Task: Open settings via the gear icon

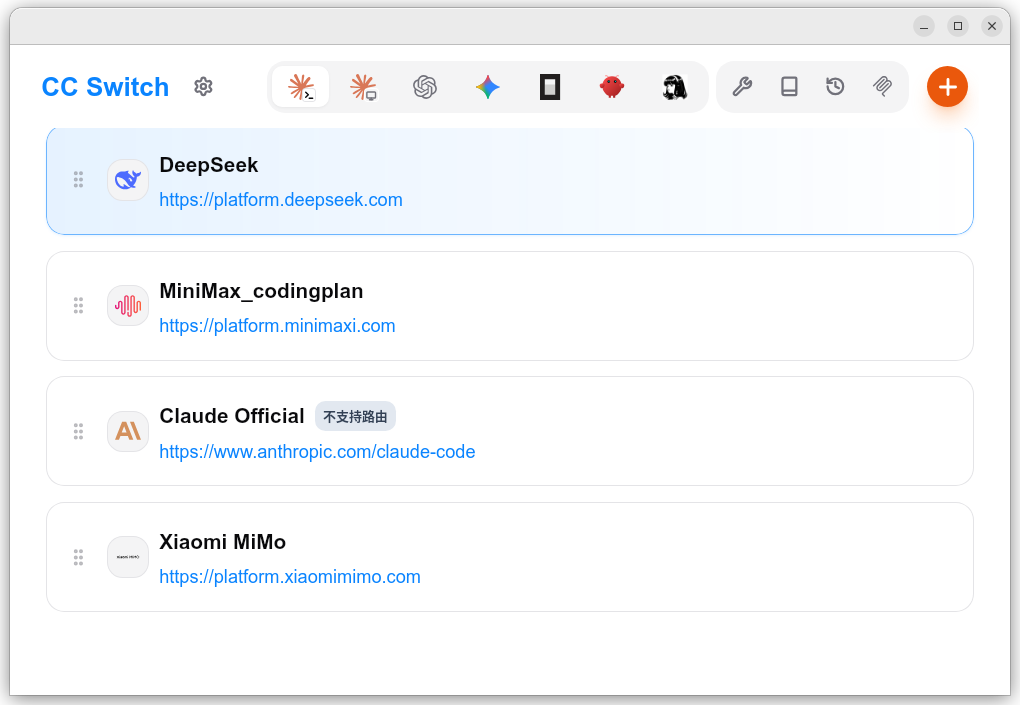Action: click(x=204, y=86)
